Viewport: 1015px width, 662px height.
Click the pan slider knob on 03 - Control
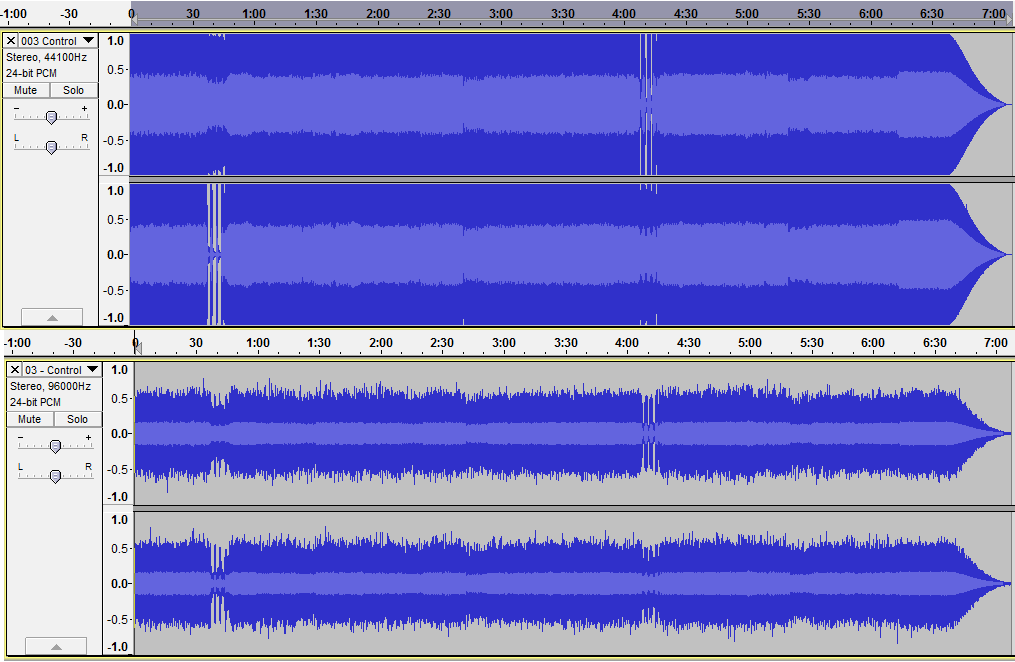[x=55, y=475]
